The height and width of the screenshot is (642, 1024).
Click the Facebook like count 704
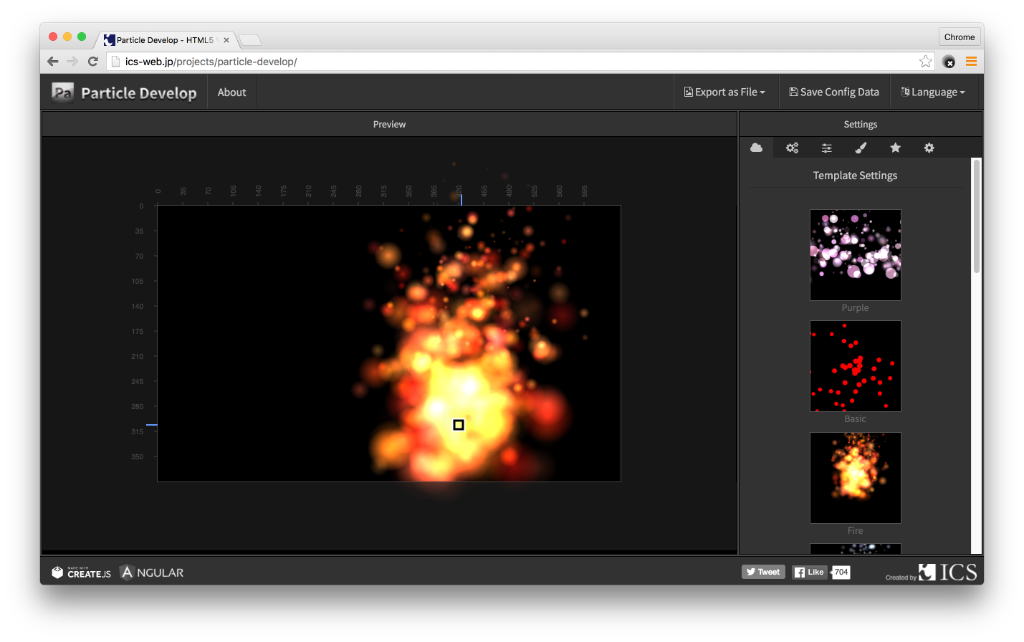coord(840,572)
